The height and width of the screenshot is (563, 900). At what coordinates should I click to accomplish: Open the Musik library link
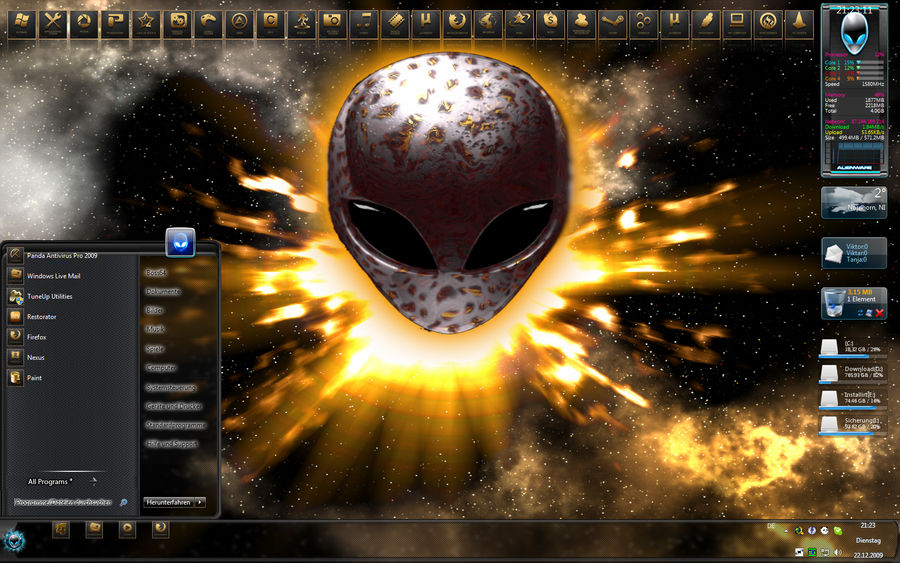click(x=155, y=329)
